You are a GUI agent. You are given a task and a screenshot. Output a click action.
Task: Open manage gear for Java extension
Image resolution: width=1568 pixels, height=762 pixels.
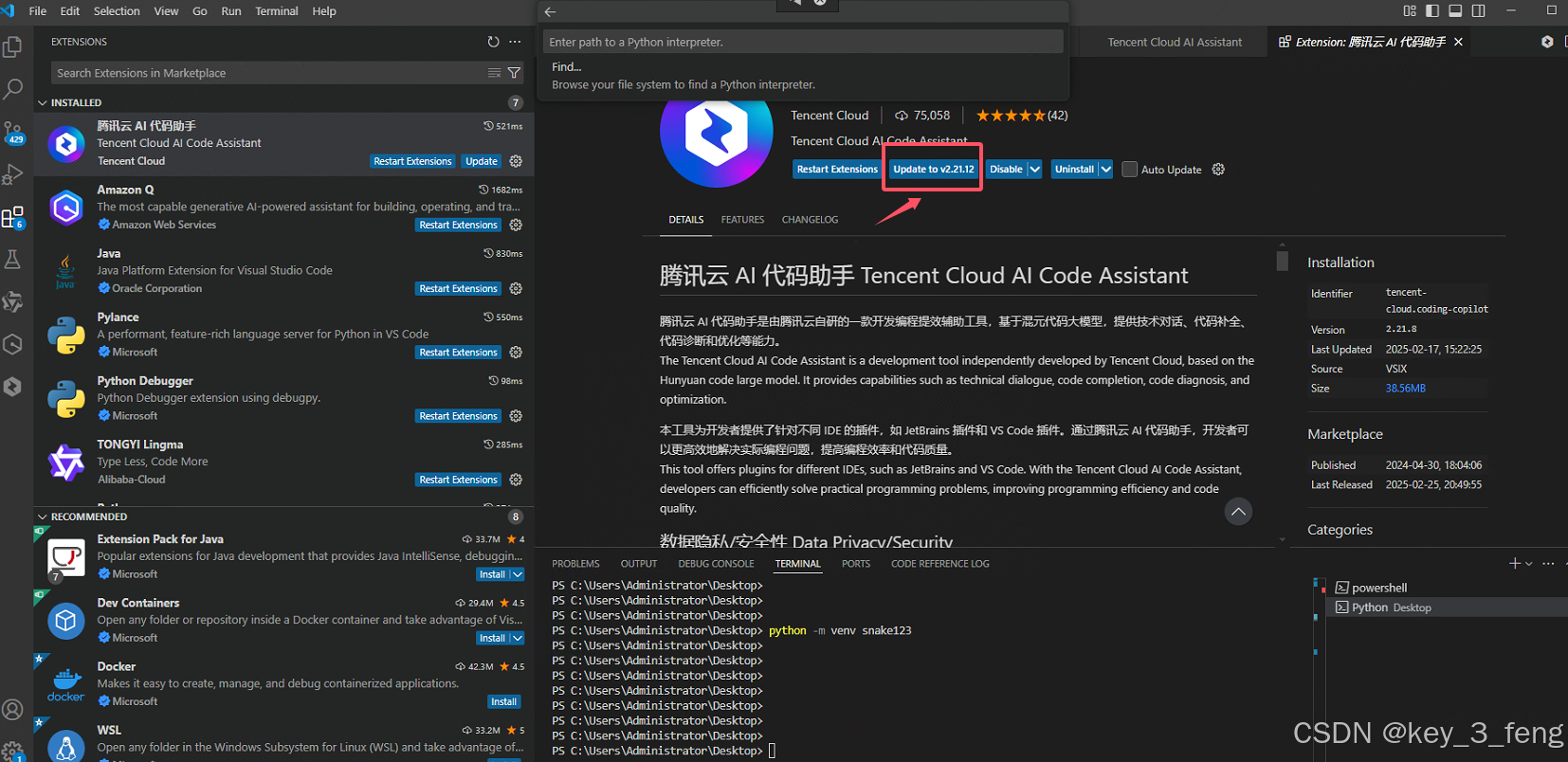516,288
